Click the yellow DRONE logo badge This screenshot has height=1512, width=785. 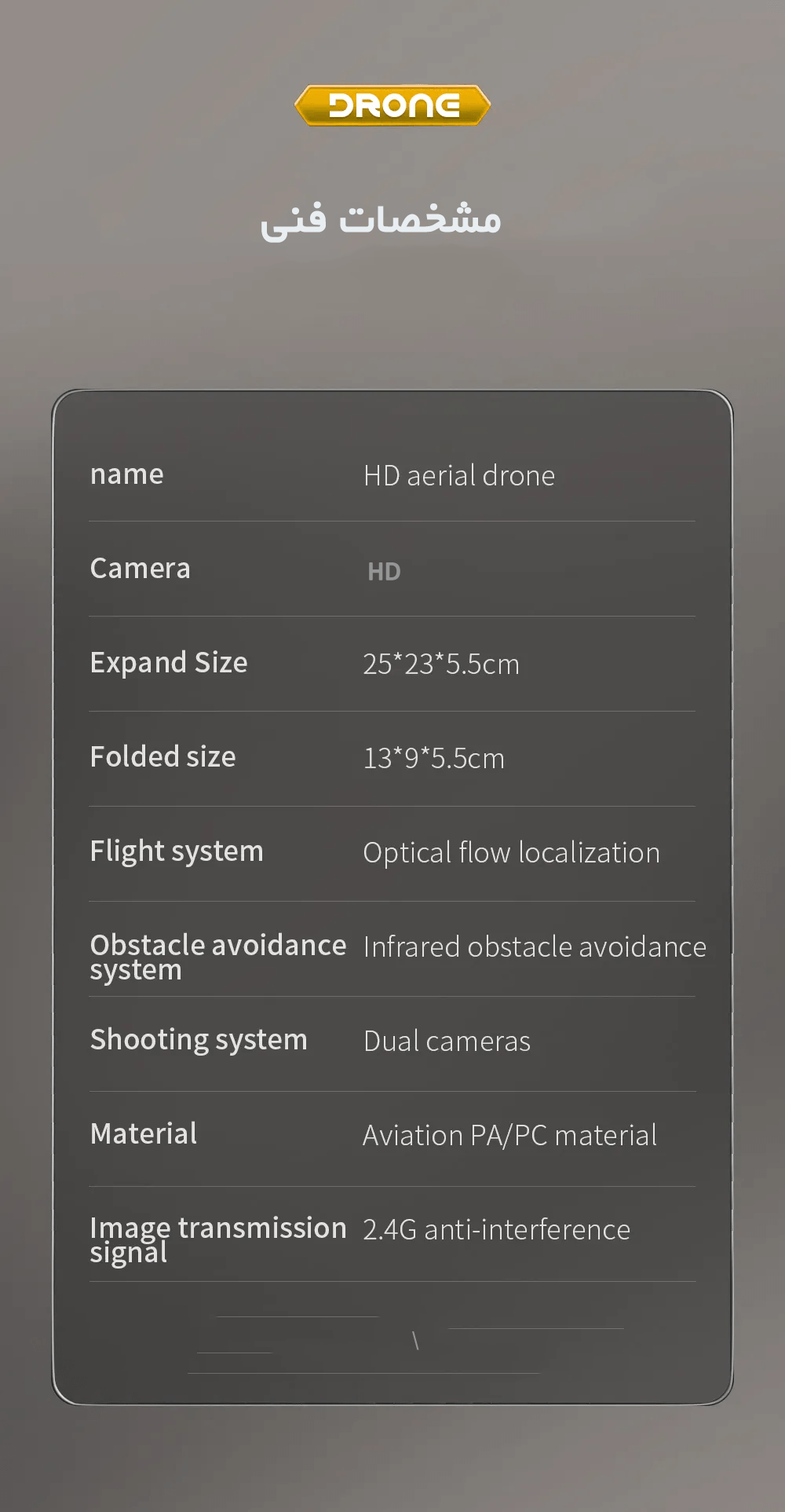tap(392, 105)
